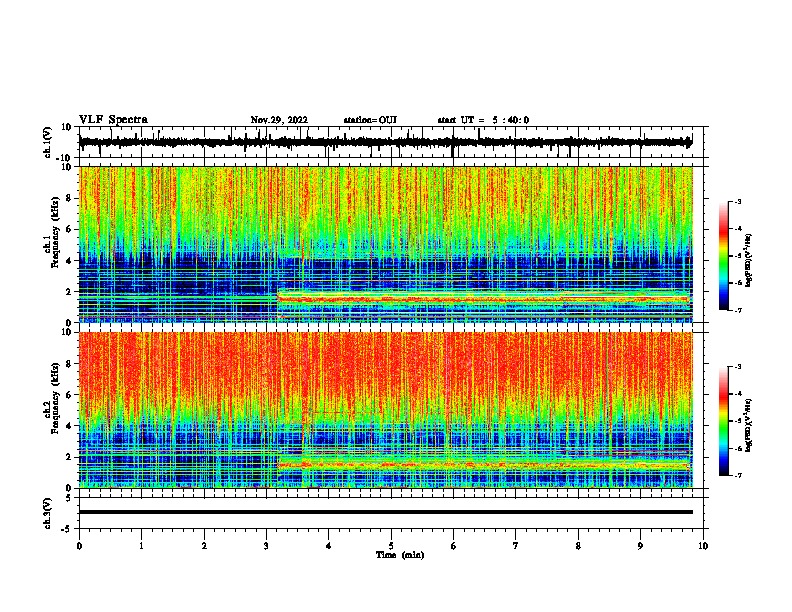Click the "ch.3(V)" axis label
This screenshot has width=792, height=612.
[48, 513]
